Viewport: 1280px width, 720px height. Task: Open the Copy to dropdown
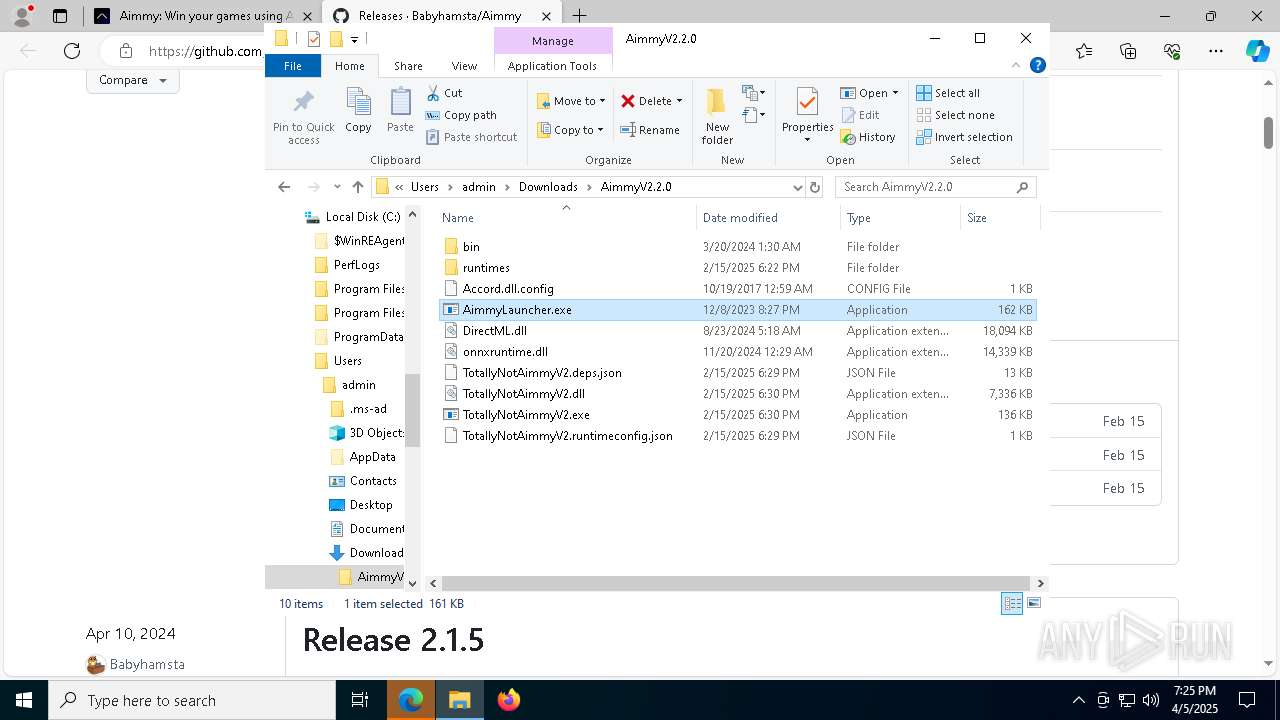point(571,130)
